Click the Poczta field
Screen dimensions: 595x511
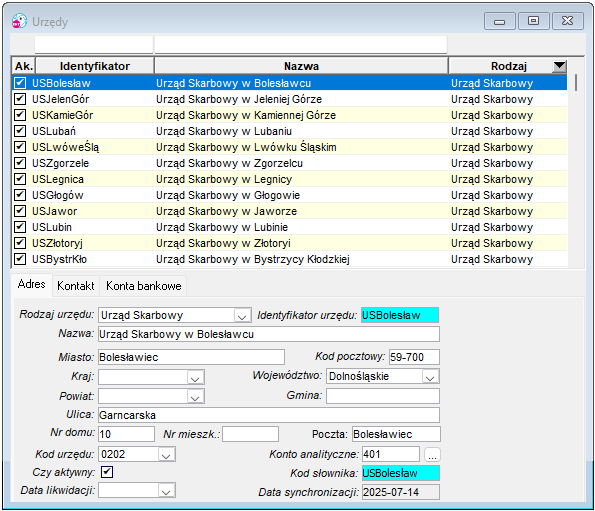(396, 434)
